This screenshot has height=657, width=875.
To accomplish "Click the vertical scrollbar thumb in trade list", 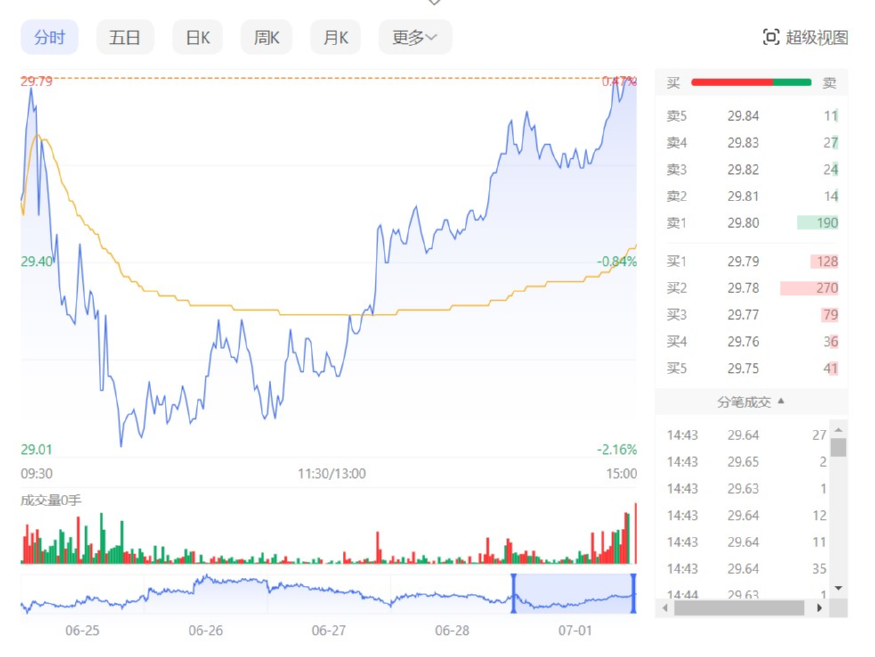I will 838,448.
